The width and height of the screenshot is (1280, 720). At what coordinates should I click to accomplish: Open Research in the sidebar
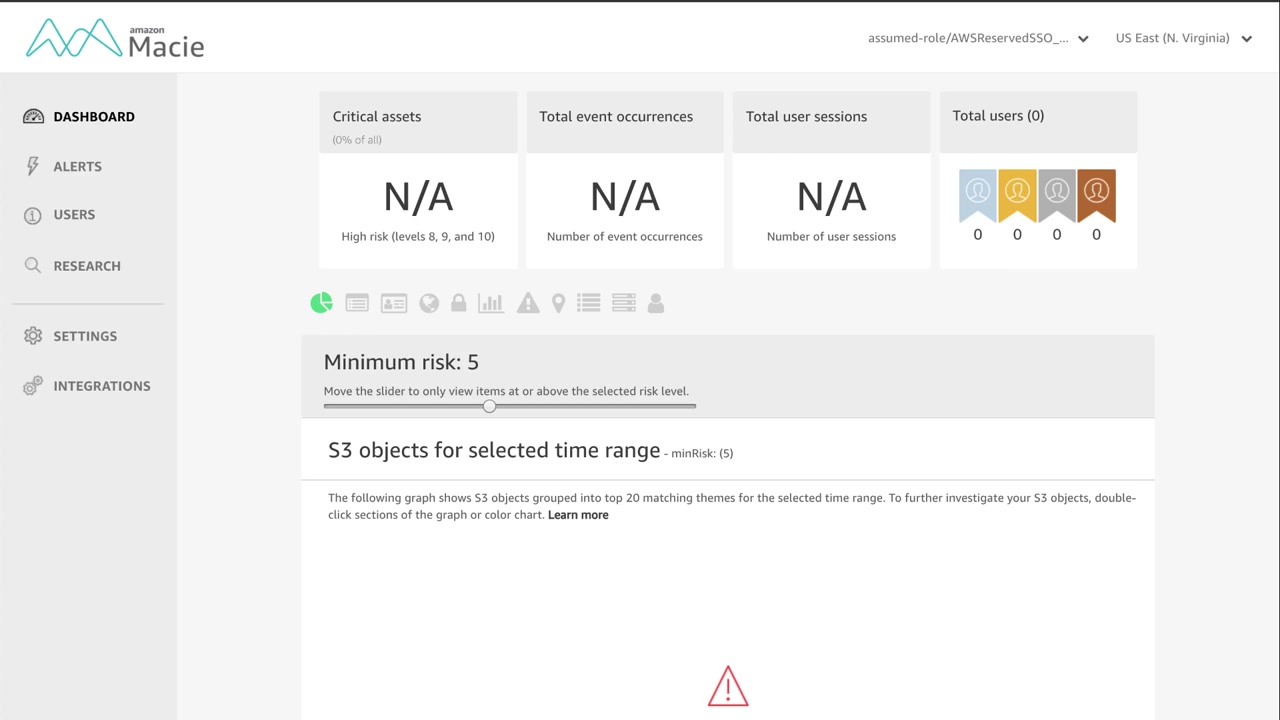[x=86, y=266]
